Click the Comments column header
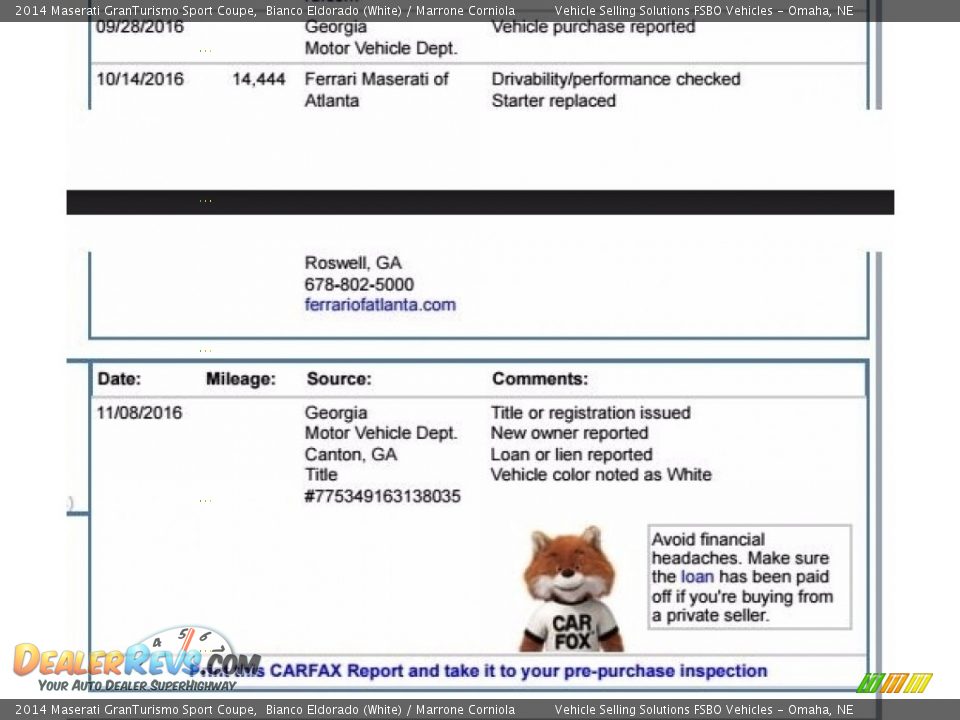Viewport: 960px width, 720px height. [x=540, y=379]
